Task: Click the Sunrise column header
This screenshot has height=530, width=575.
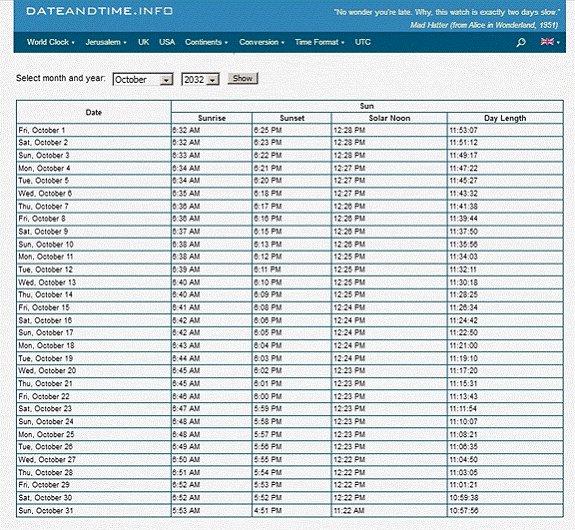Action: click(x=212, y=118)
